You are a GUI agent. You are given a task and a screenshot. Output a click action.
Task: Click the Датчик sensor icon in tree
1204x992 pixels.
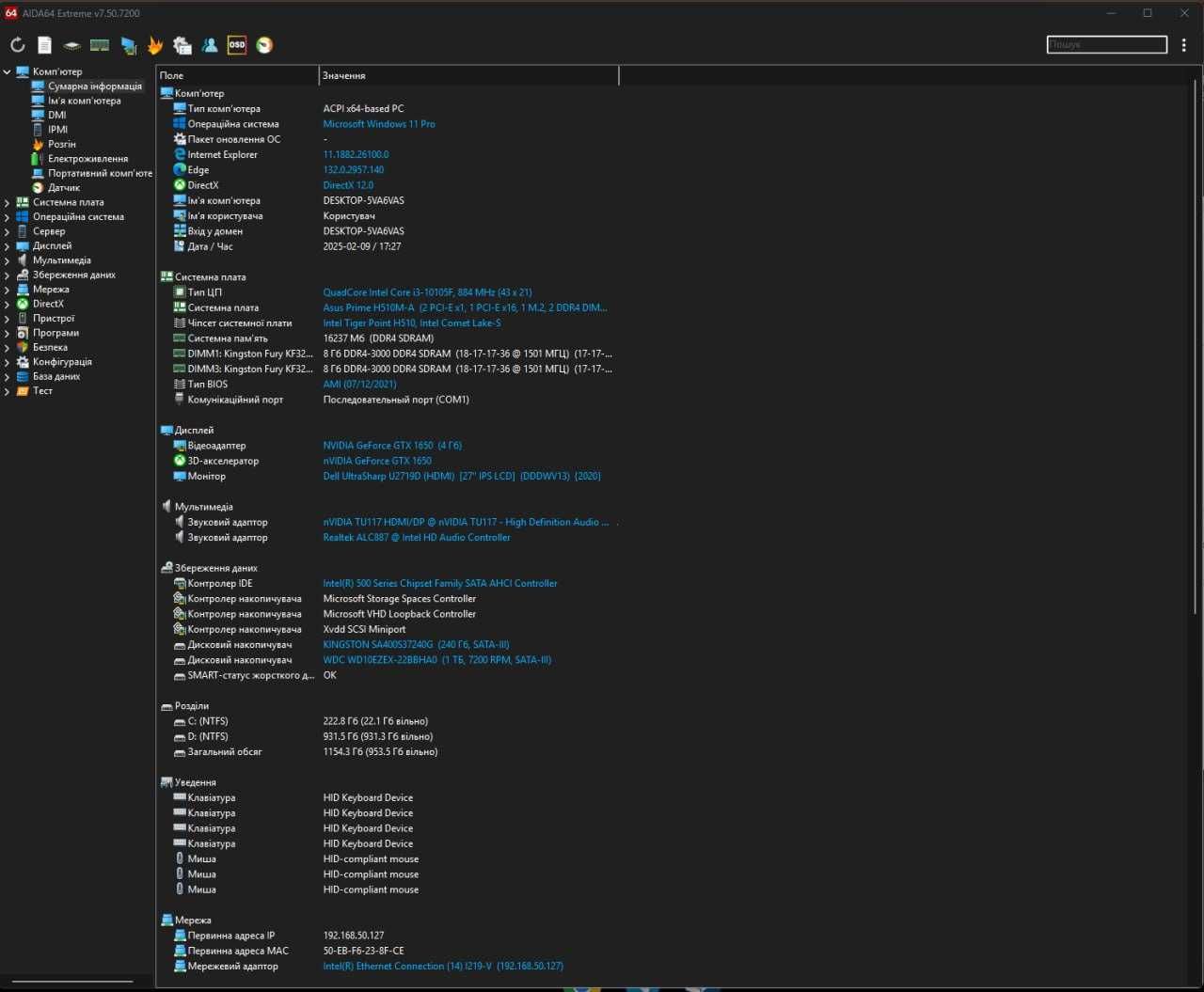(x=38, y=188)
